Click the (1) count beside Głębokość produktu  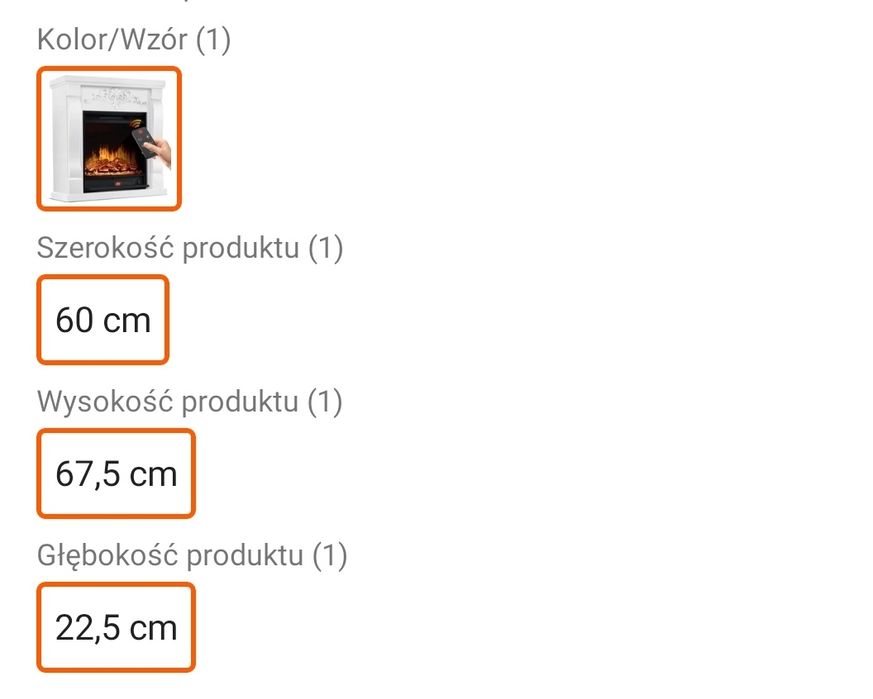click(330, 555)
